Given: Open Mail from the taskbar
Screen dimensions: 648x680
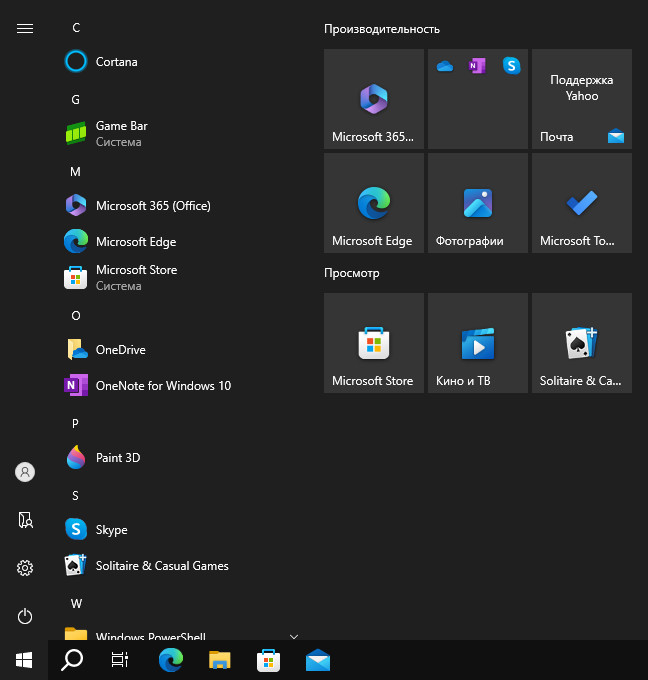Looking at the screenshot, I should pos(318,660).
